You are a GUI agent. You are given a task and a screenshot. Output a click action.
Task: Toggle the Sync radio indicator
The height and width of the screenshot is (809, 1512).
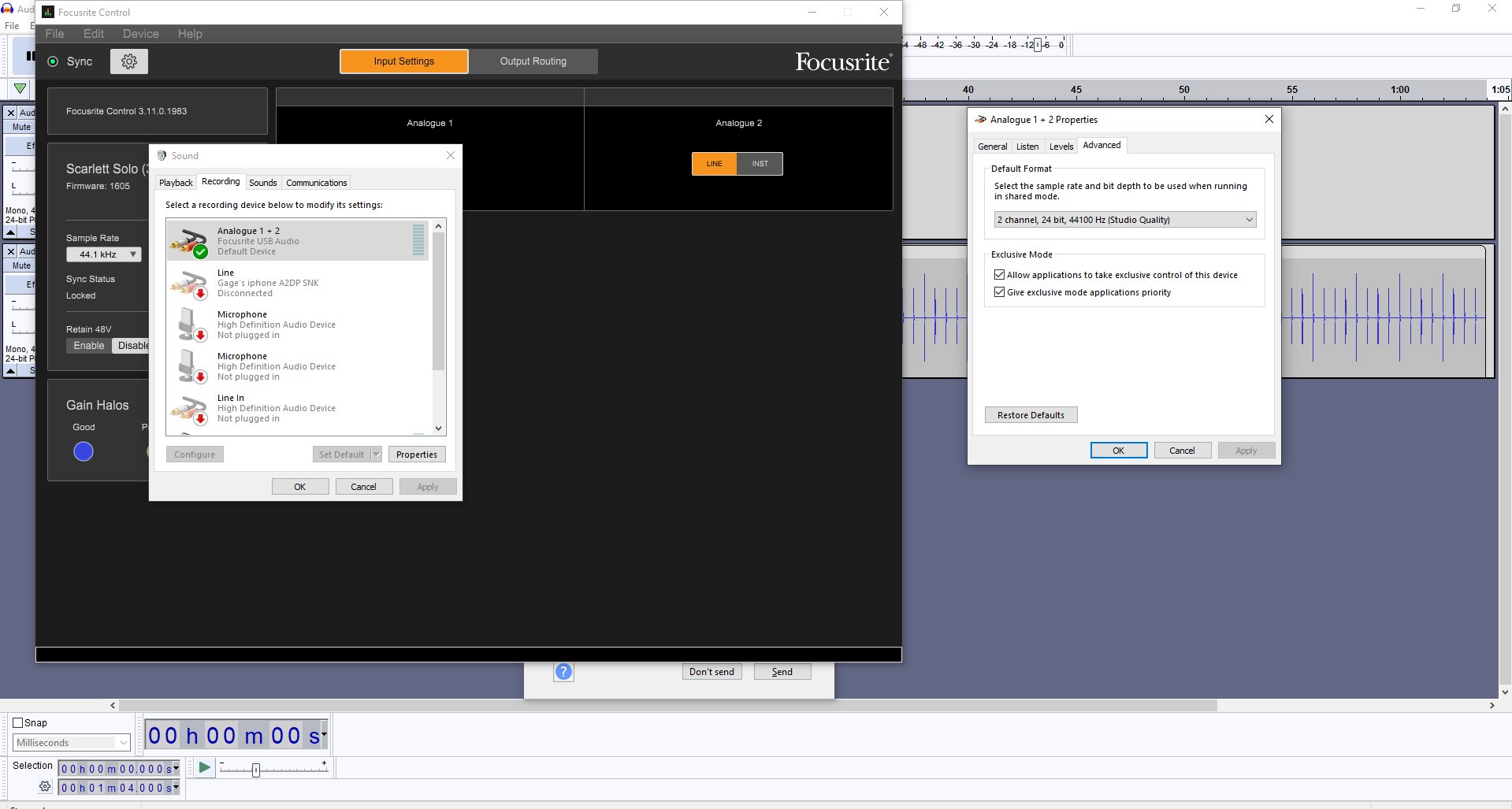(54, 61)
